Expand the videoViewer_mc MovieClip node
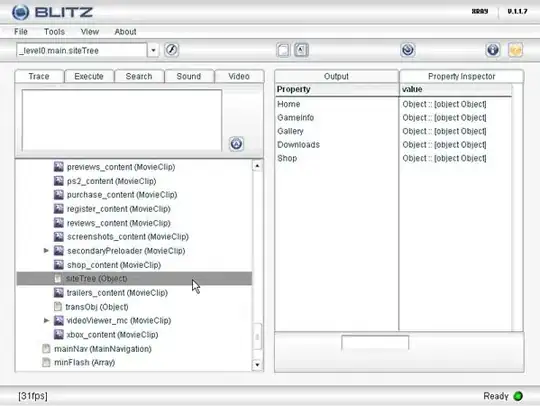Image resolution: width=540 pixels, height=406 pixels. point(46,320)
